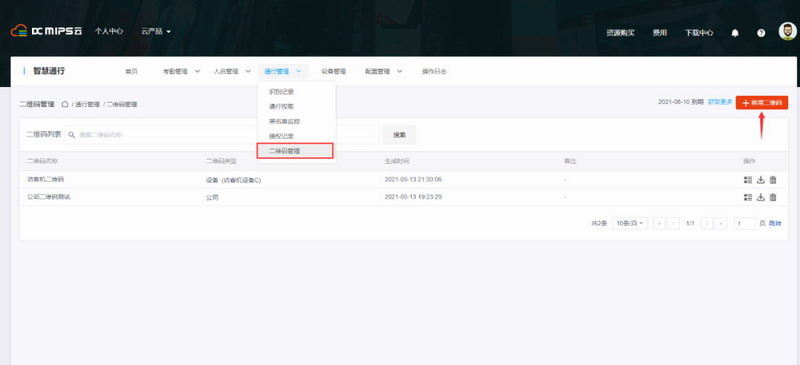Click the home icon in the breadcrumb

click(65, 104)
